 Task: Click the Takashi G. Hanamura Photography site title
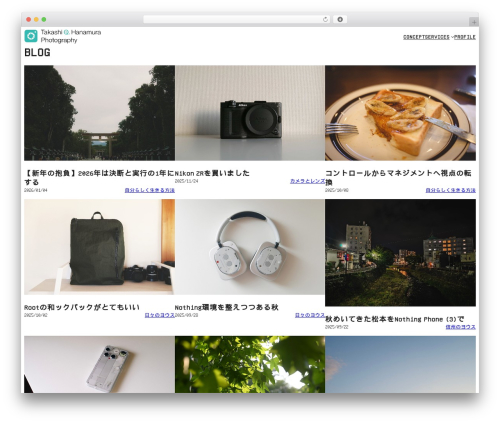pos(71,36)
